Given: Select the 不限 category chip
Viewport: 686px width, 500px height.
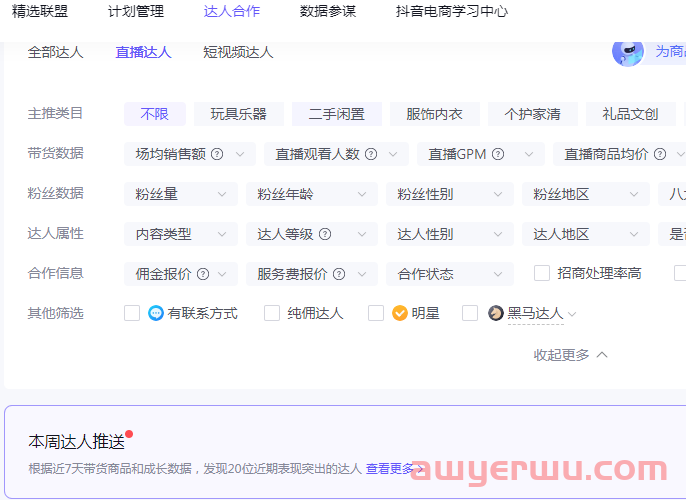Looking at the screenshot, I should tap(155, 114).
